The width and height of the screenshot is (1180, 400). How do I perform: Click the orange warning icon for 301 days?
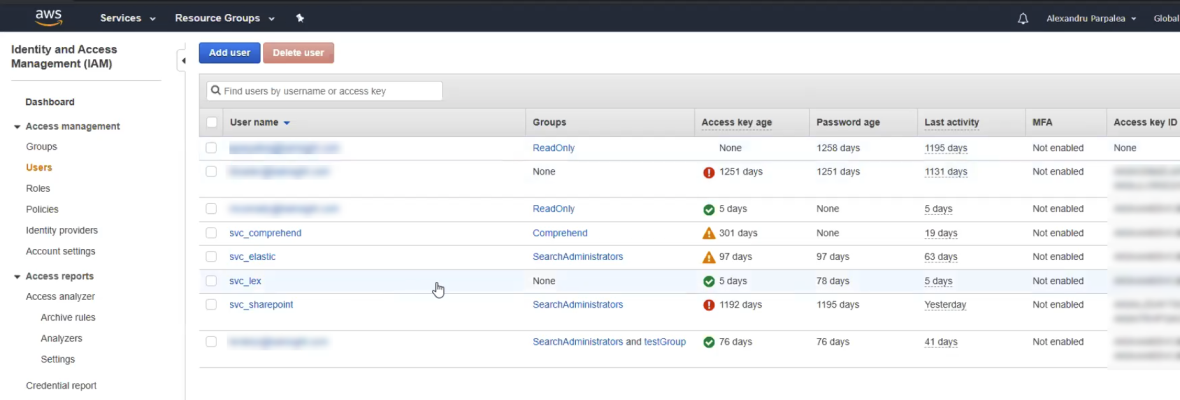pos(709,233)
